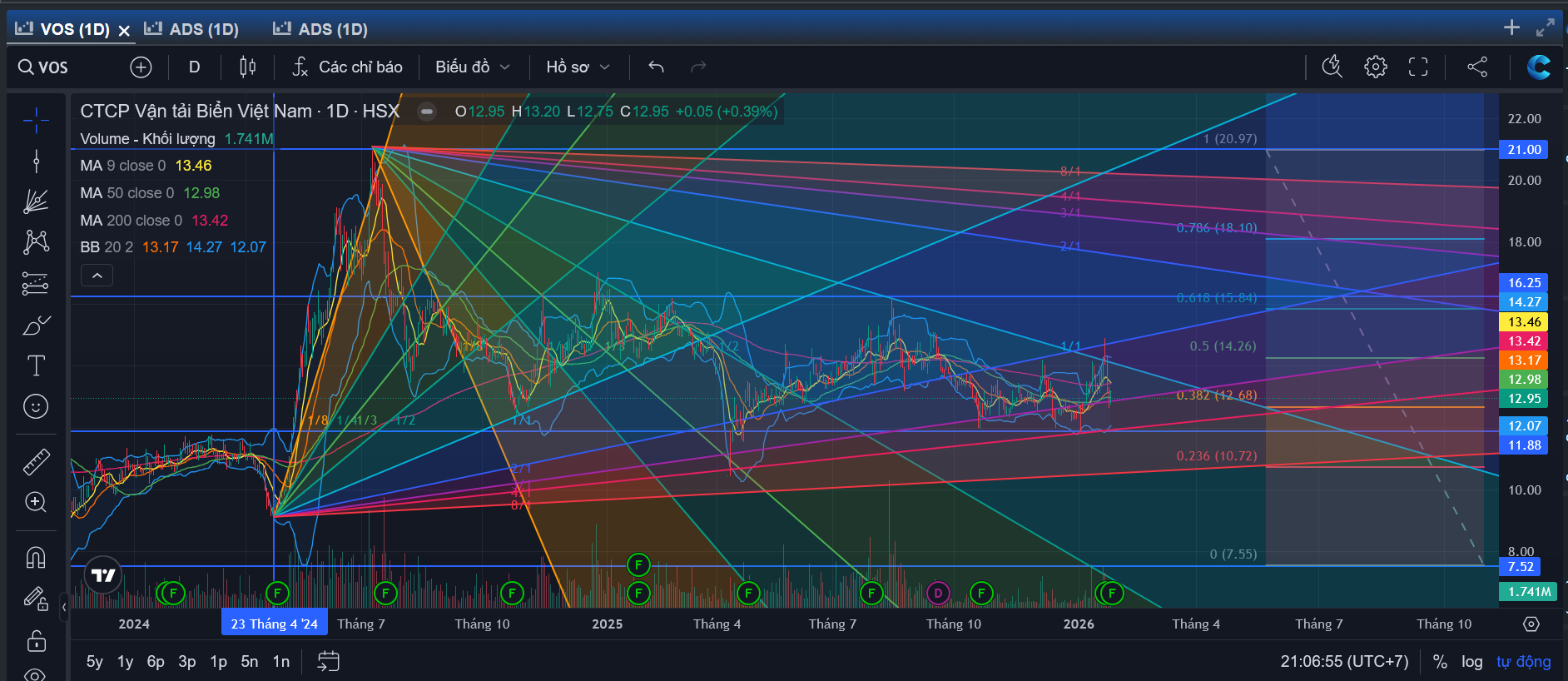Select the 3p time range
The height and width of the screenshot is (681, 1568).
187,662
